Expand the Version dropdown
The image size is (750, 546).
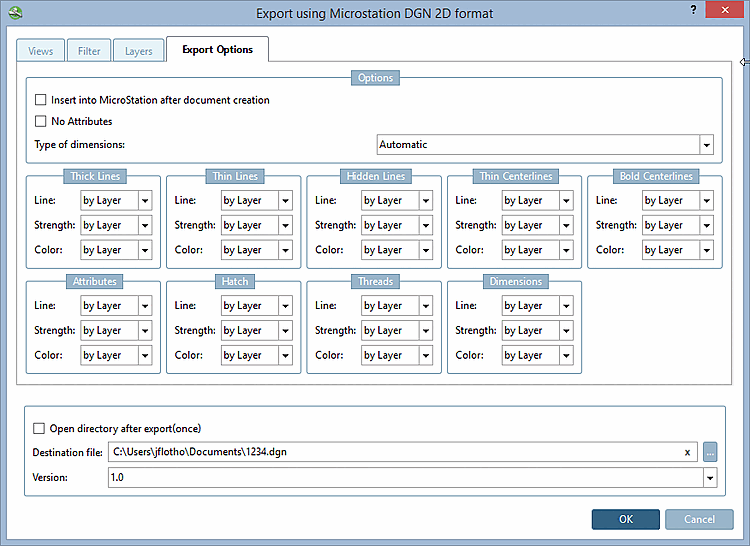710,478
